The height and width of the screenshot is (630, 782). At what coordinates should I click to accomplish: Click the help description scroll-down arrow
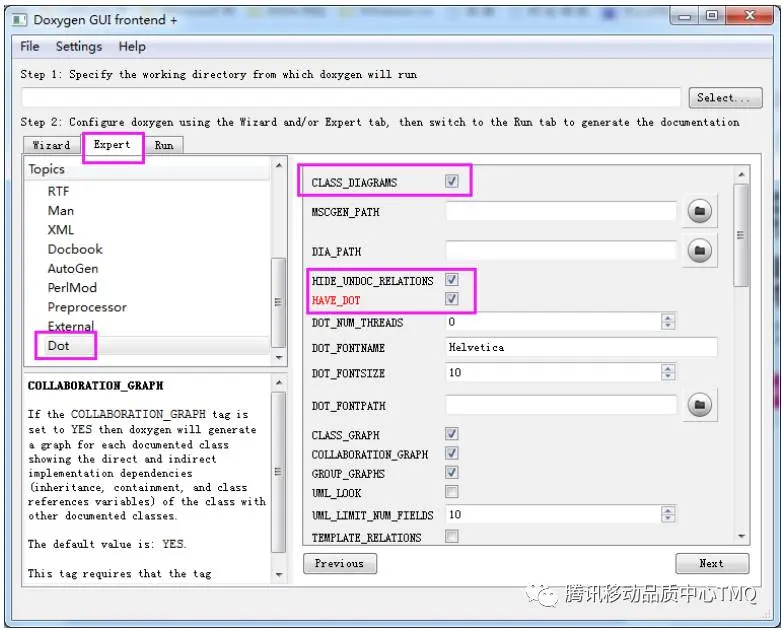click(x=279, y=575)
